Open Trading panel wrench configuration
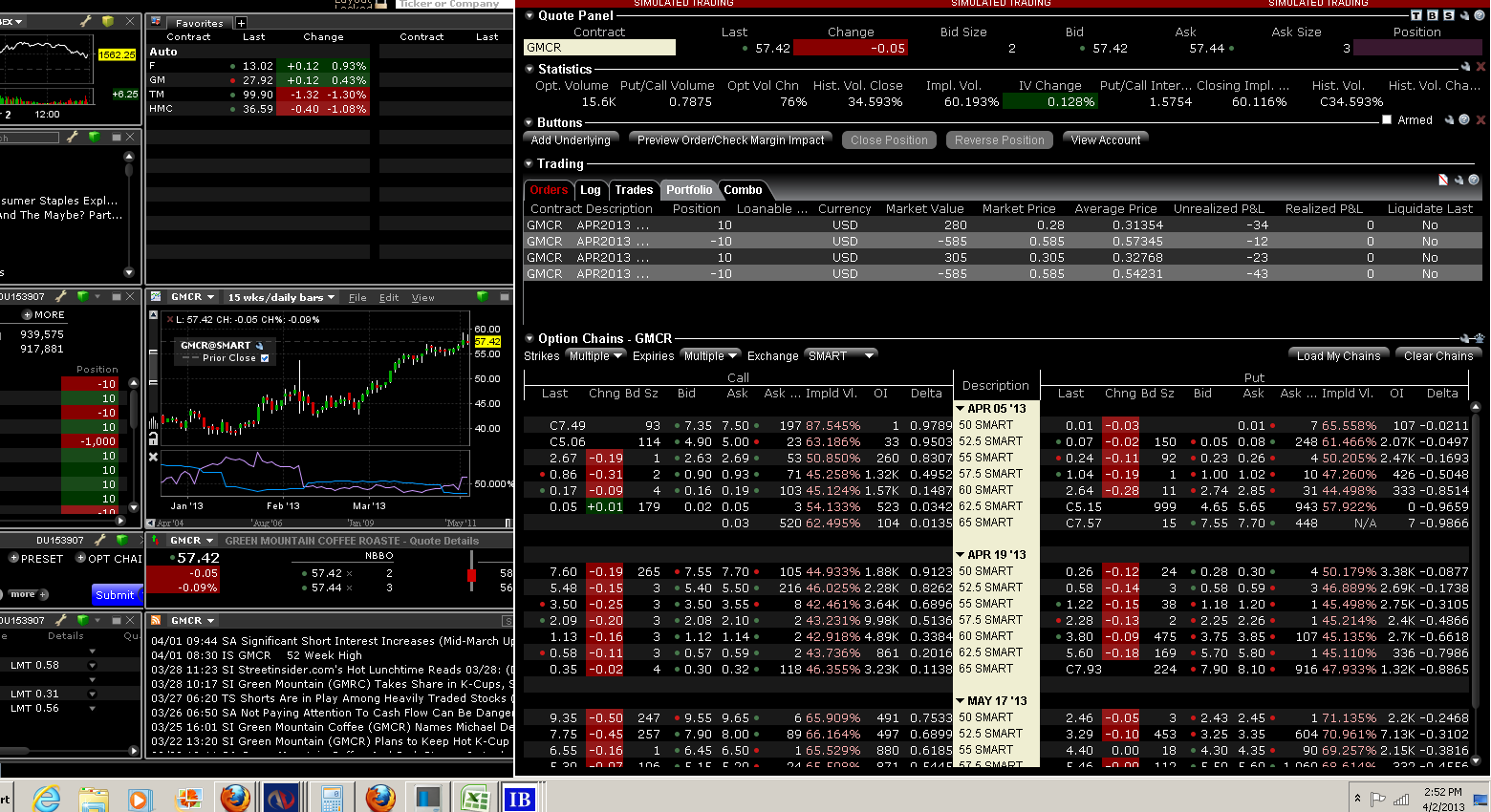This screenshot has height=812, width=1491. point(1459,180)
